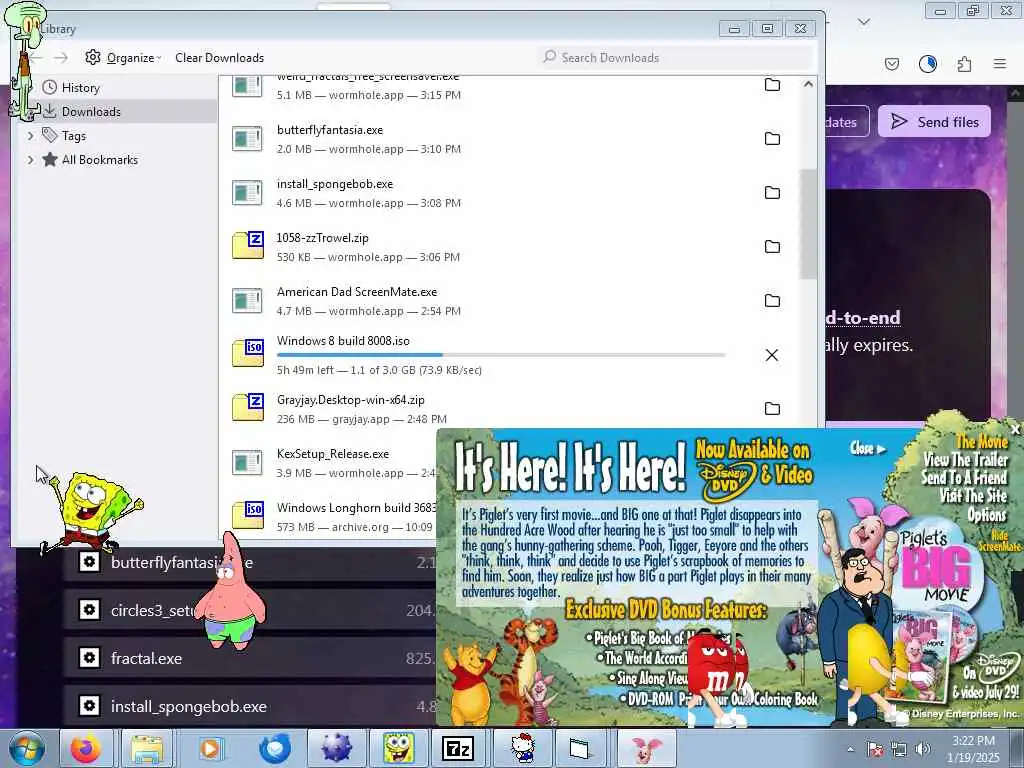
Task: Click Send files on the Wormhole page
Action: tap(934, 121)
